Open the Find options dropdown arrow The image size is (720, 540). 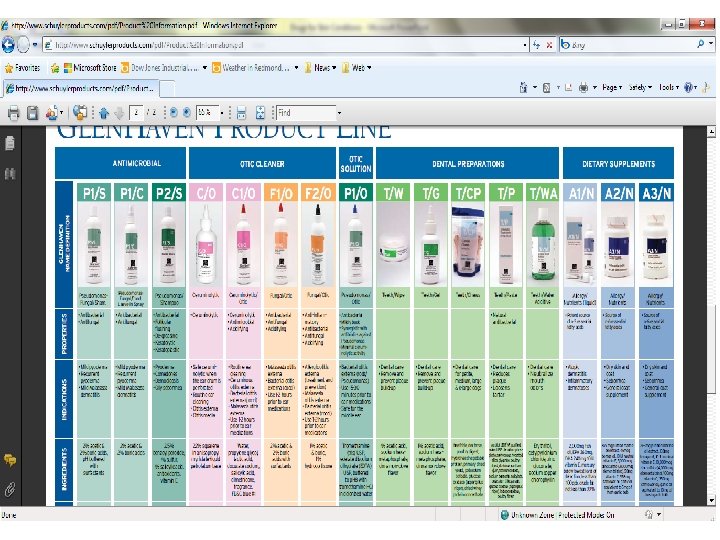339,113
